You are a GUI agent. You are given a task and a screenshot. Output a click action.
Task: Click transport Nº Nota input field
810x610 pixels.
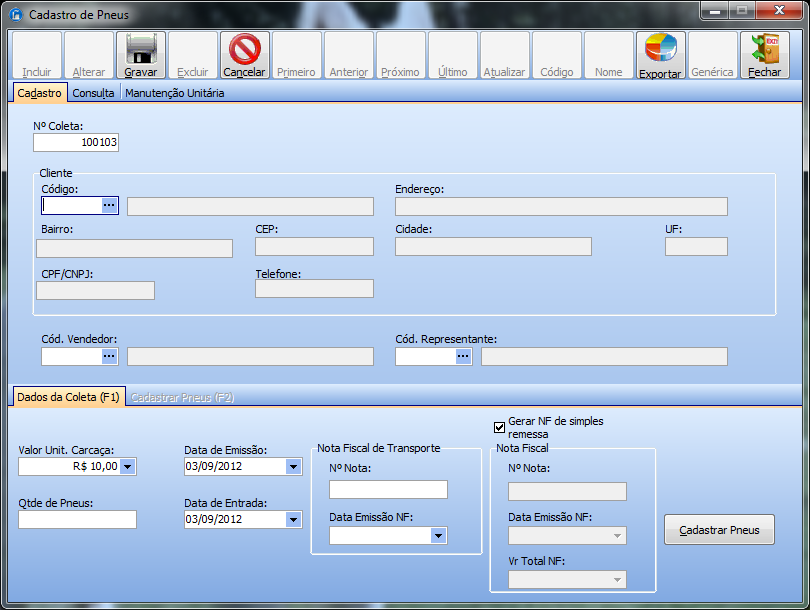click(x=388, y=489)
